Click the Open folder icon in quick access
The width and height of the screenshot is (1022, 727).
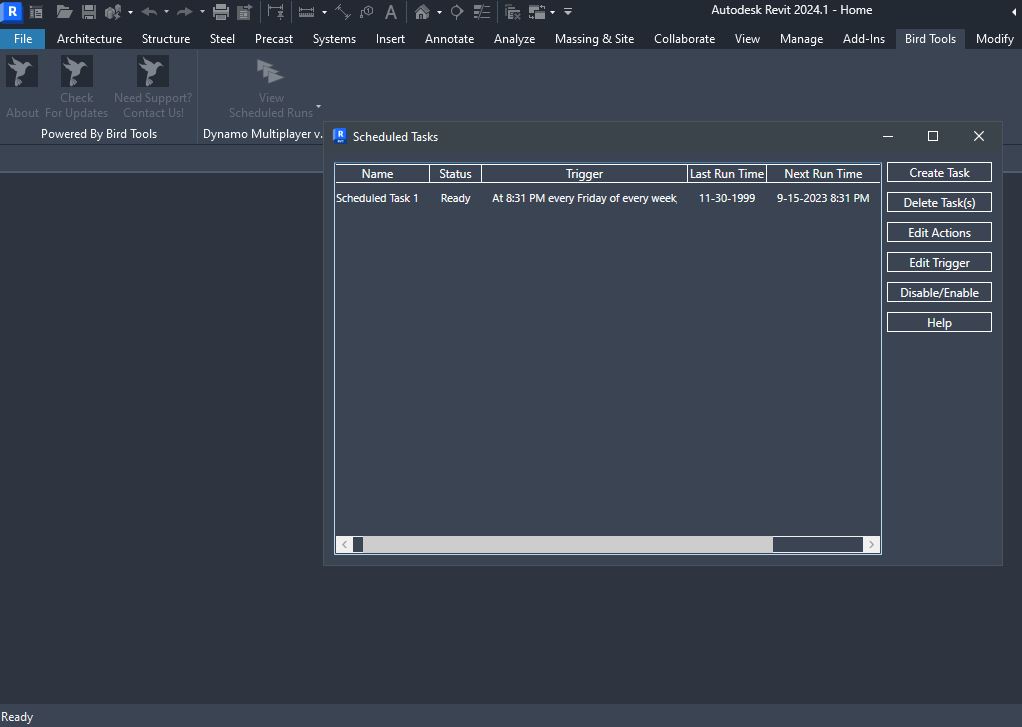[x=64, y=12]
